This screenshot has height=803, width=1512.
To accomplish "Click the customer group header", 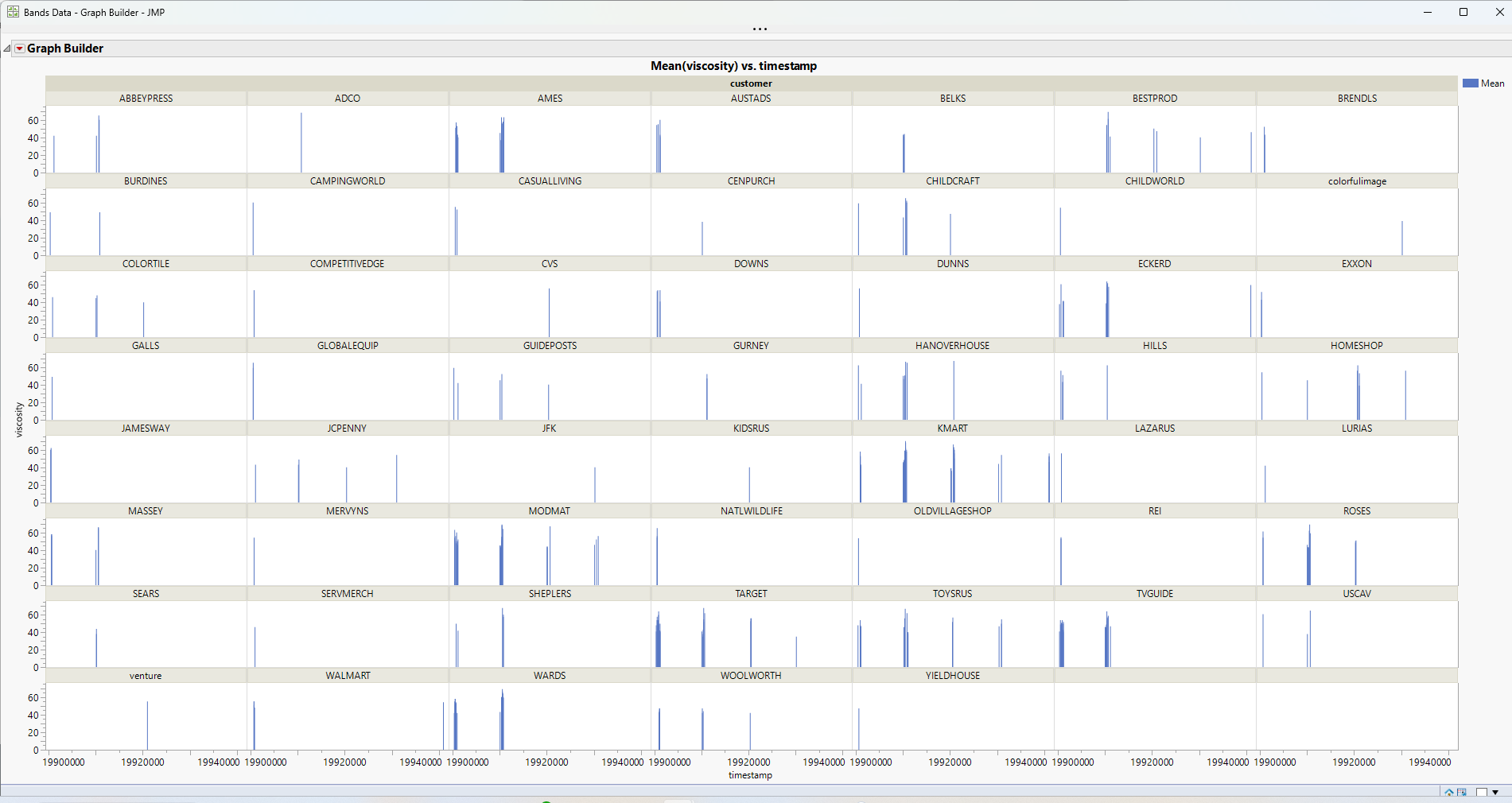I will tap(751, 83).
